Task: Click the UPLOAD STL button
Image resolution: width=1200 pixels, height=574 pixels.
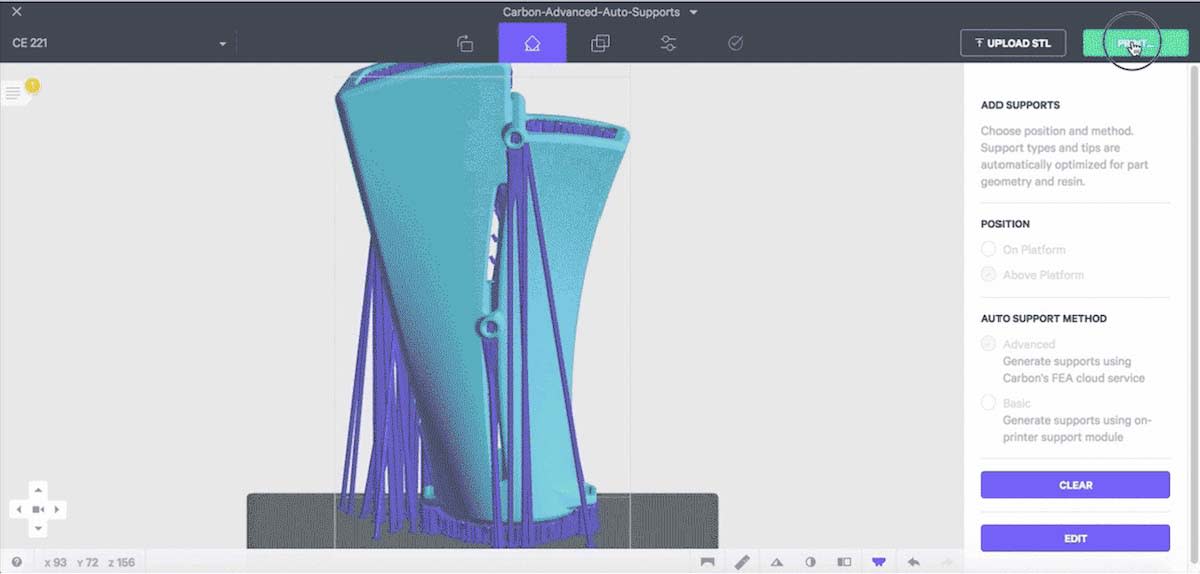Action: (x=1013, y=43)
